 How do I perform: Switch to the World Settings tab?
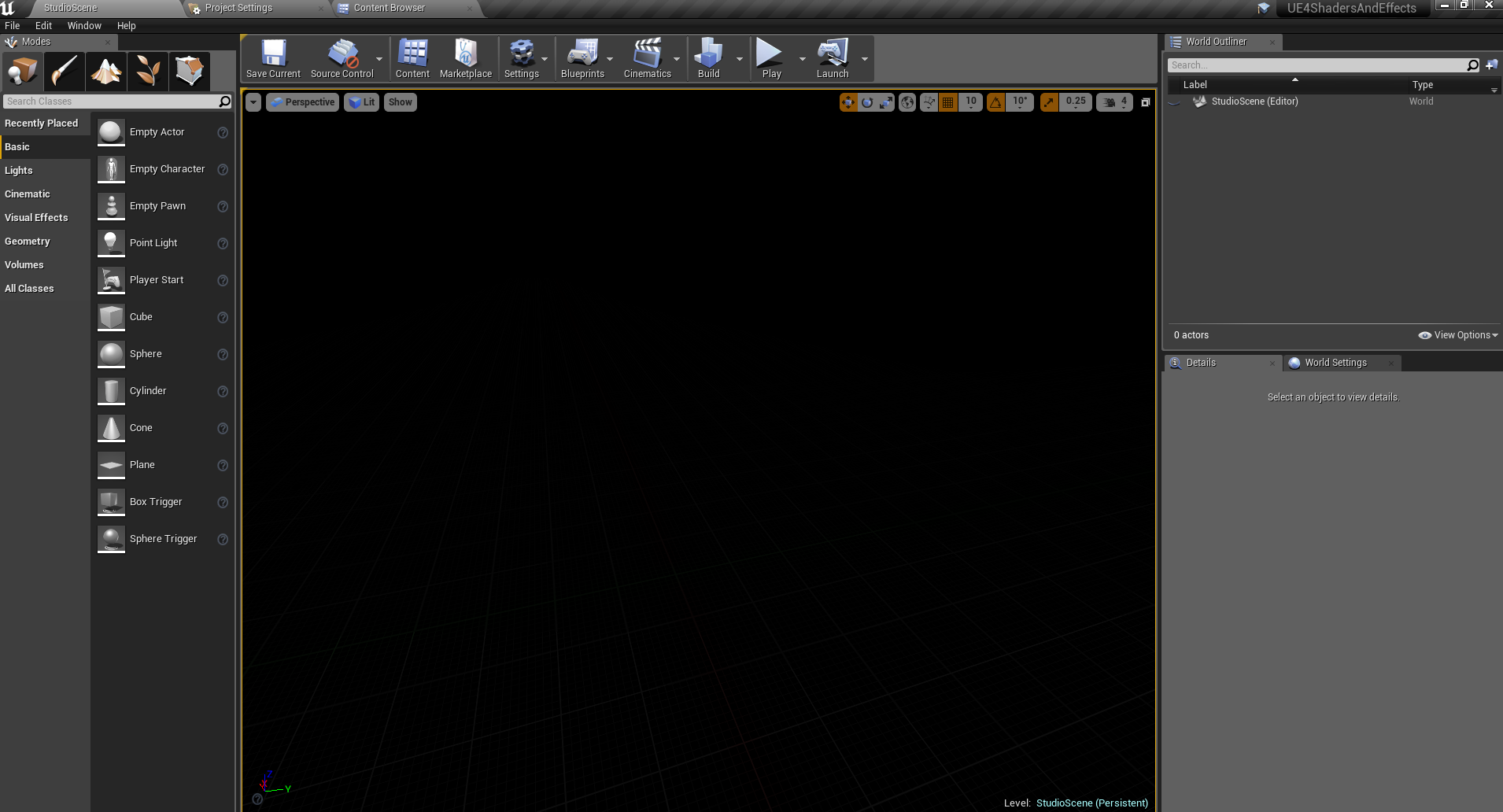pyautogui.click(x=1335, y=363)
